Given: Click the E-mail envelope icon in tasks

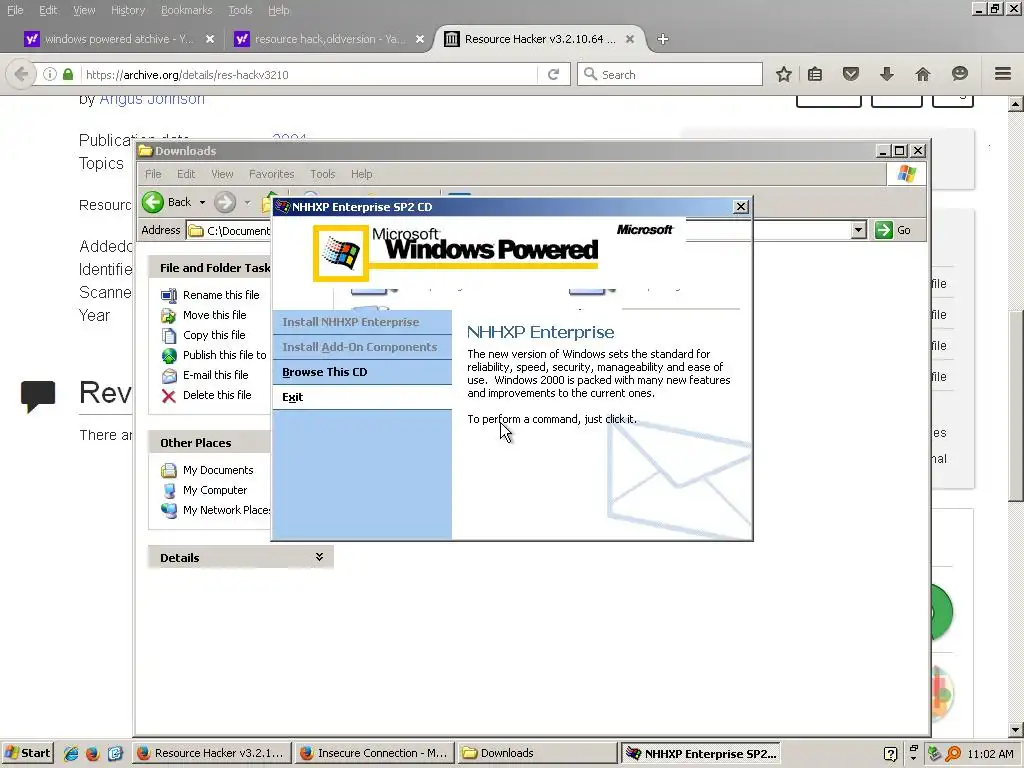Looking at the screenshot, I should 169,376.
